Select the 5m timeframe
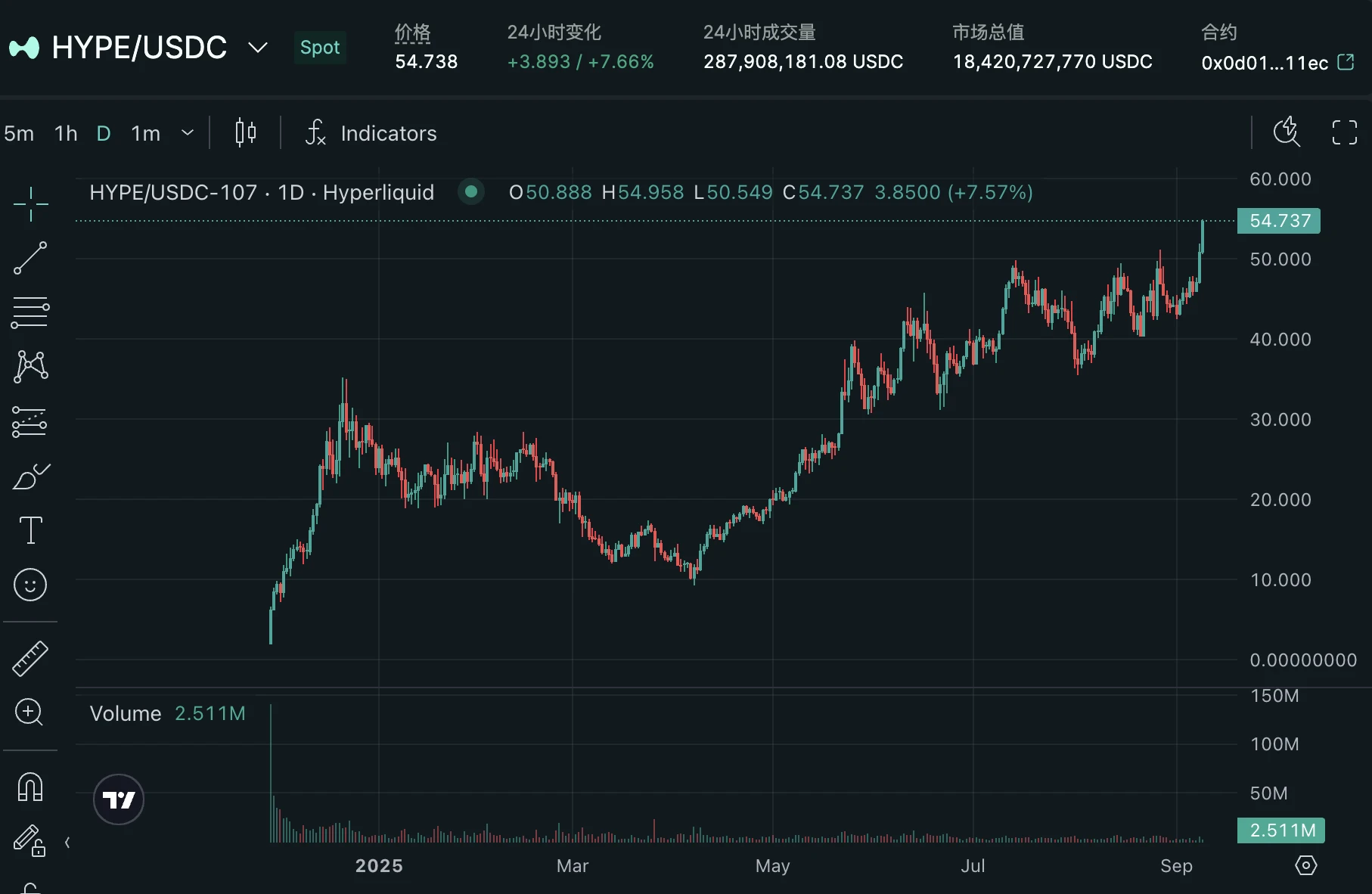 pos(18,133)
